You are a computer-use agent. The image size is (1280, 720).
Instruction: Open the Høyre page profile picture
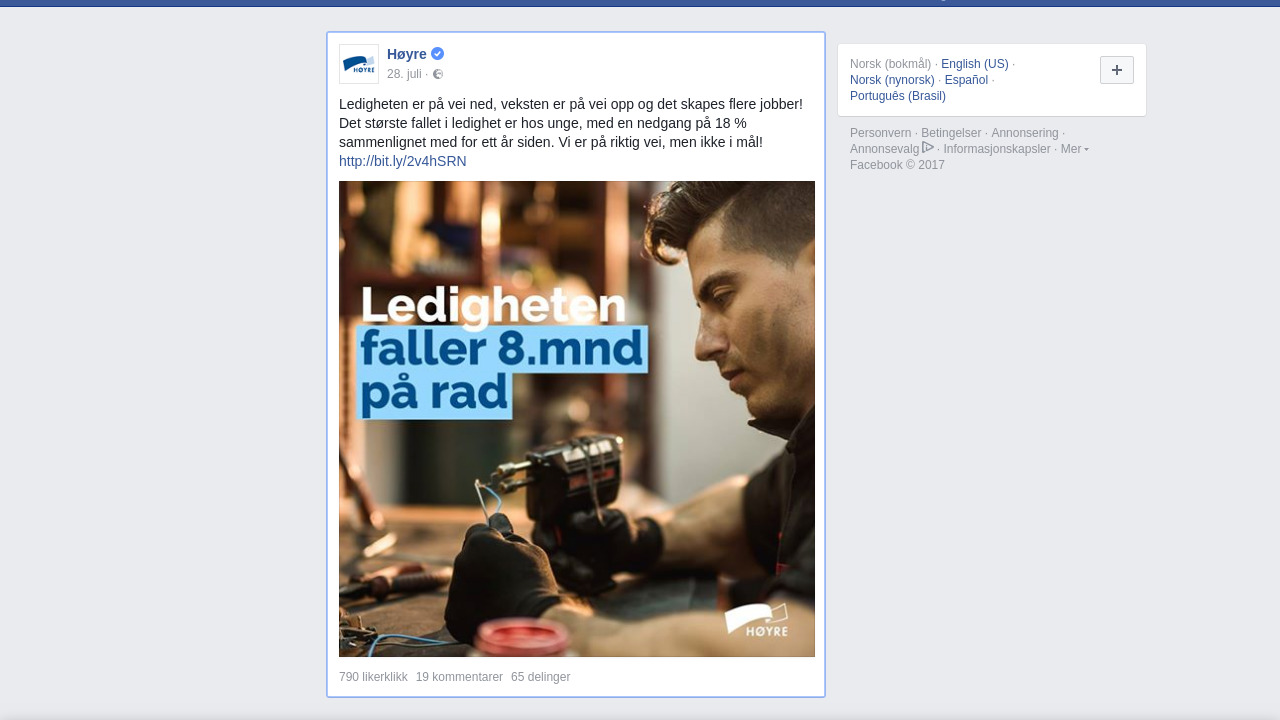(x=359, y=64)
